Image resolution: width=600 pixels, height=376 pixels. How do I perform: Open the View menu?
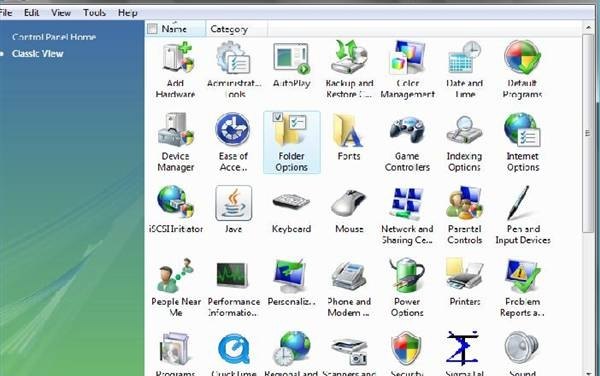[x=61, y=13]
